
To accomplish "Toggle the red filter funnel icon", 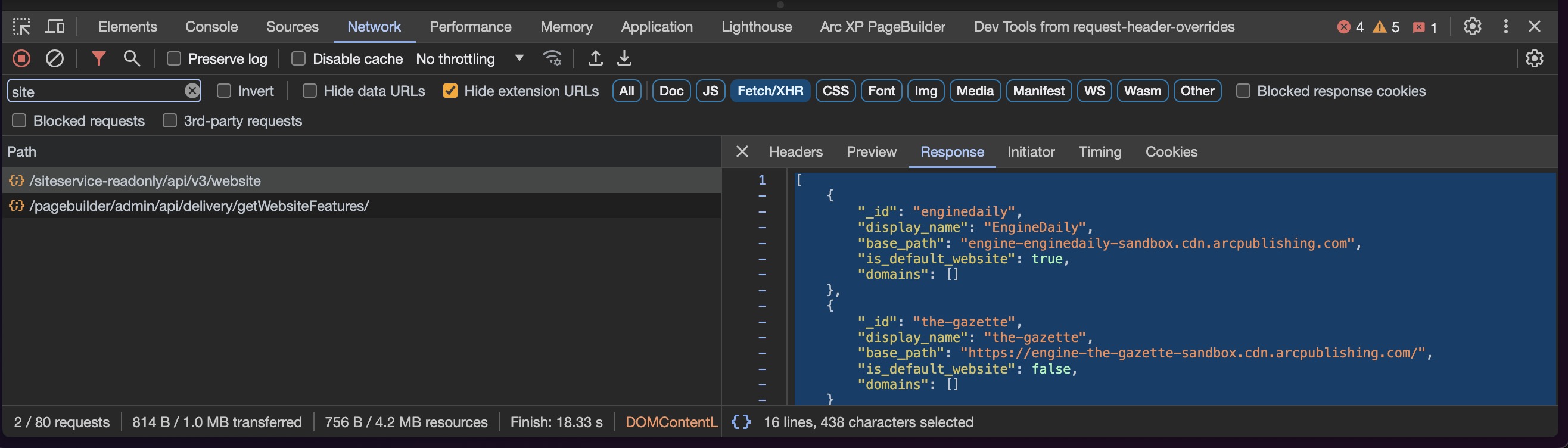I will [x=99, y=58].
